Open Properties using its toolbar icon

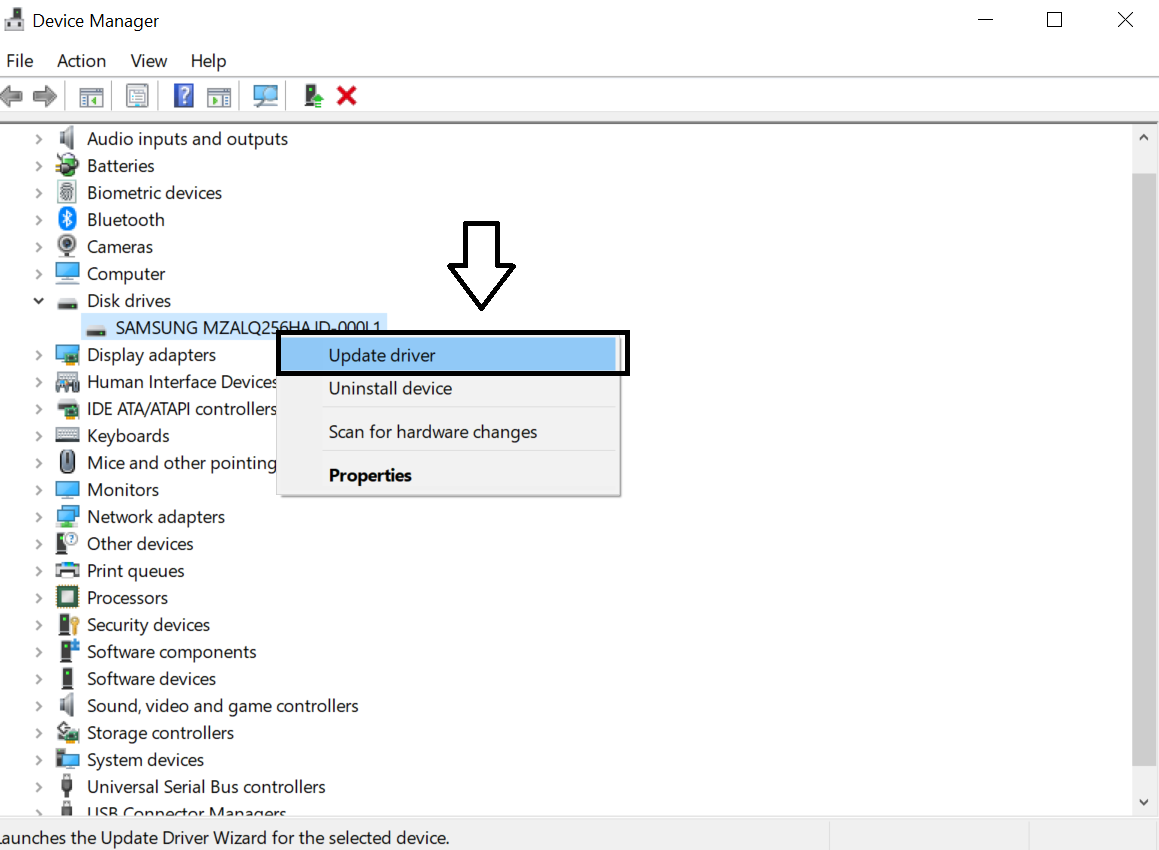click(137, 95)
